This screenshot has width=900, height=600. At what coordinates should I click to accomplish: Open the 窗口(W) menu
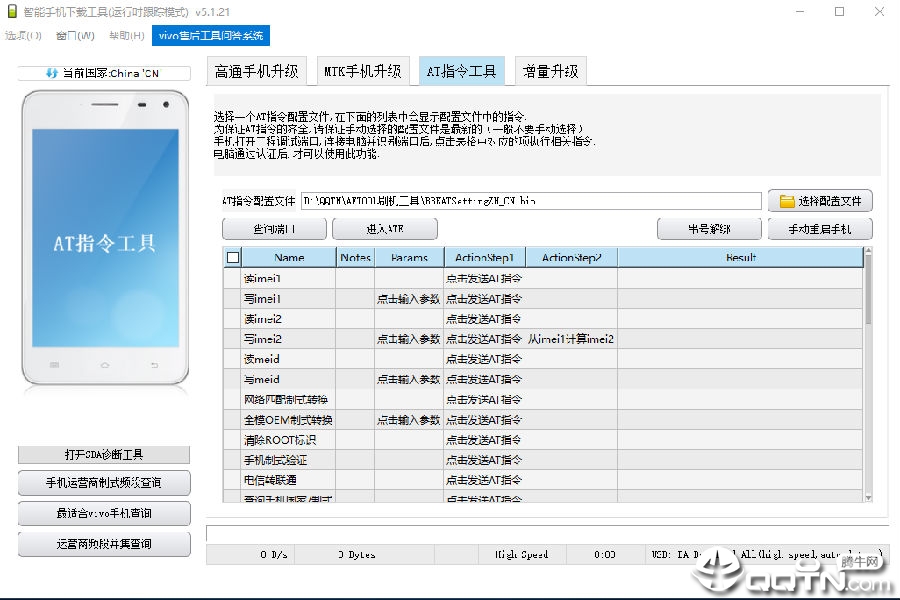point(75,36)
